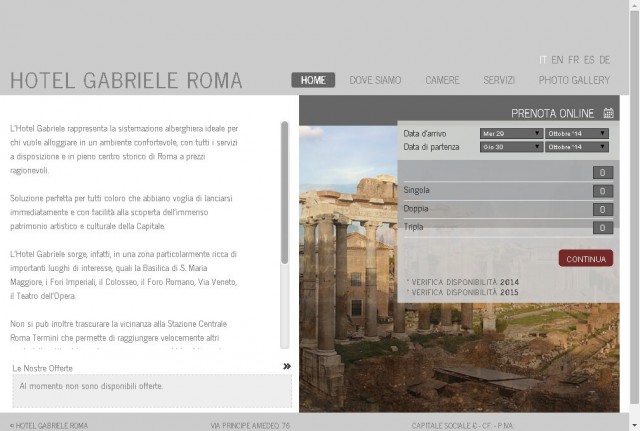Image resolution: width=640 pixels, height=431 pixels.
Task: Click the 'PRENOTA ONLINE' heading text
Action: pyautogui.click(x=552, y=113)
